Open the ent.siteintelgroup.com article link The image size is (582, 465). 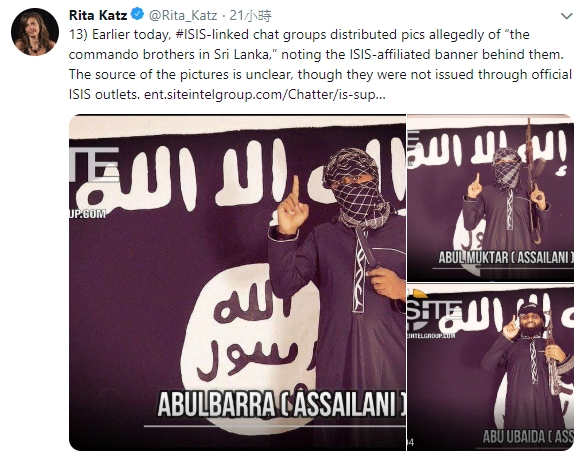pos(265,95)
